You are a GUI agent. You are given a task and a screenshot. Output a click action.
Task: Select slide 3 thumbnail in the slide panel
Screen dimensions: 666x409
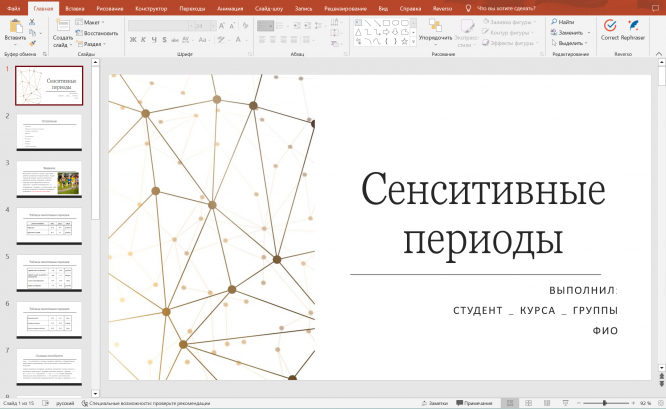pyautogui.click(x=49, y=179)
